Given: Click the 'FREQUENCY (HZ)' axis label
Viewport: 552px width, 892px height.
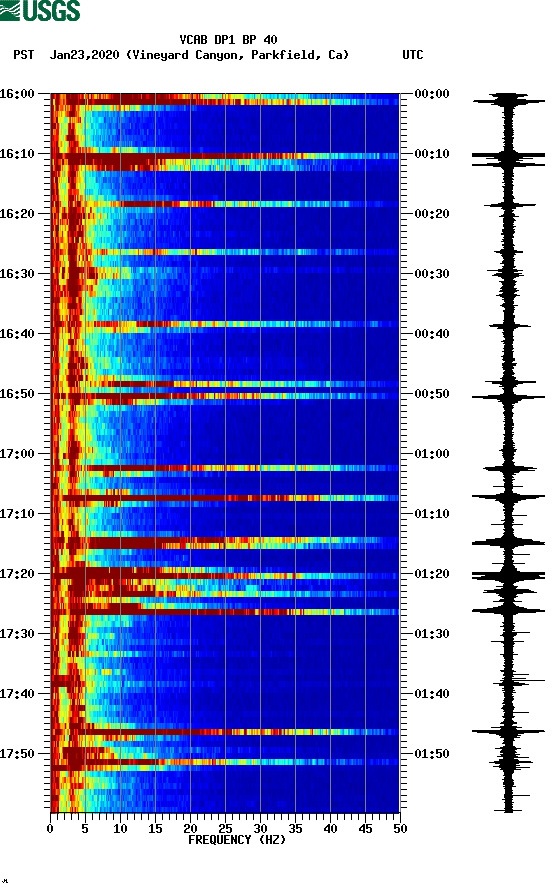Looking at the screenshot, I should [237, 840].
